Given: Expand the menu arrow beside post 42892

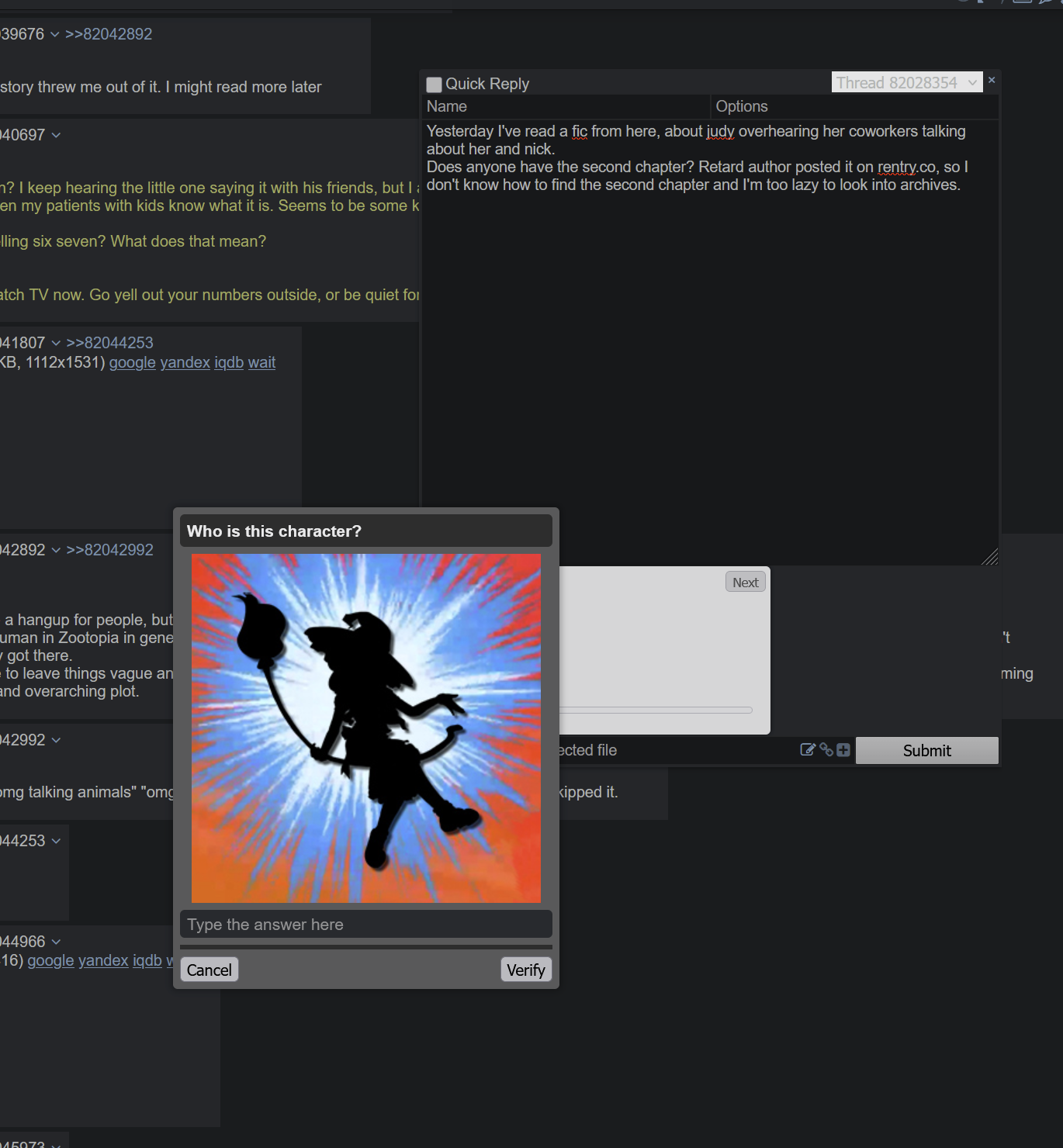Looking at the screenshot, I should coord(56,550).
